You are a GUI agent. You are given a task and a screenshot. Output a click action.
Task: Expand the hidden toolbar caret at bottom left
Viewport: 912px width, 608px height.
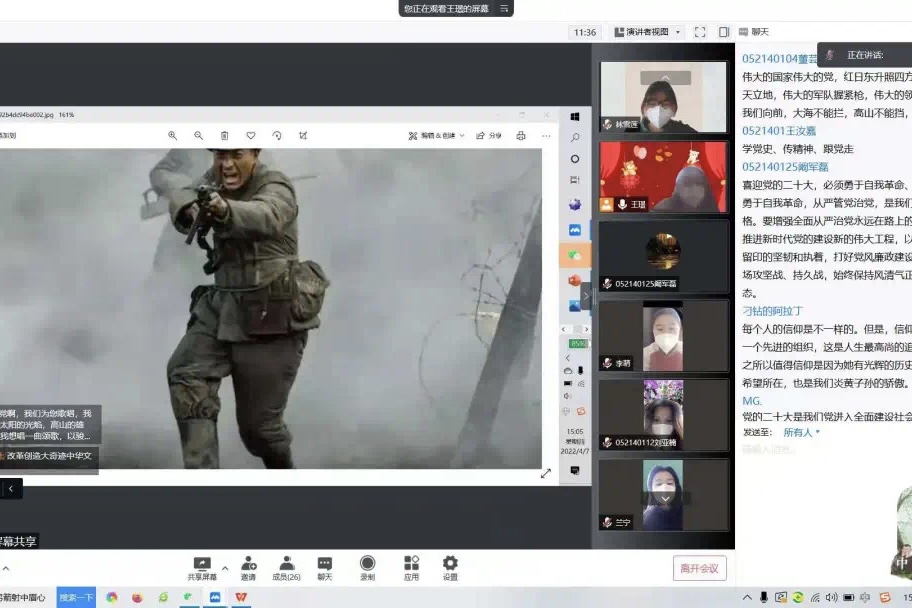[6, 568]
